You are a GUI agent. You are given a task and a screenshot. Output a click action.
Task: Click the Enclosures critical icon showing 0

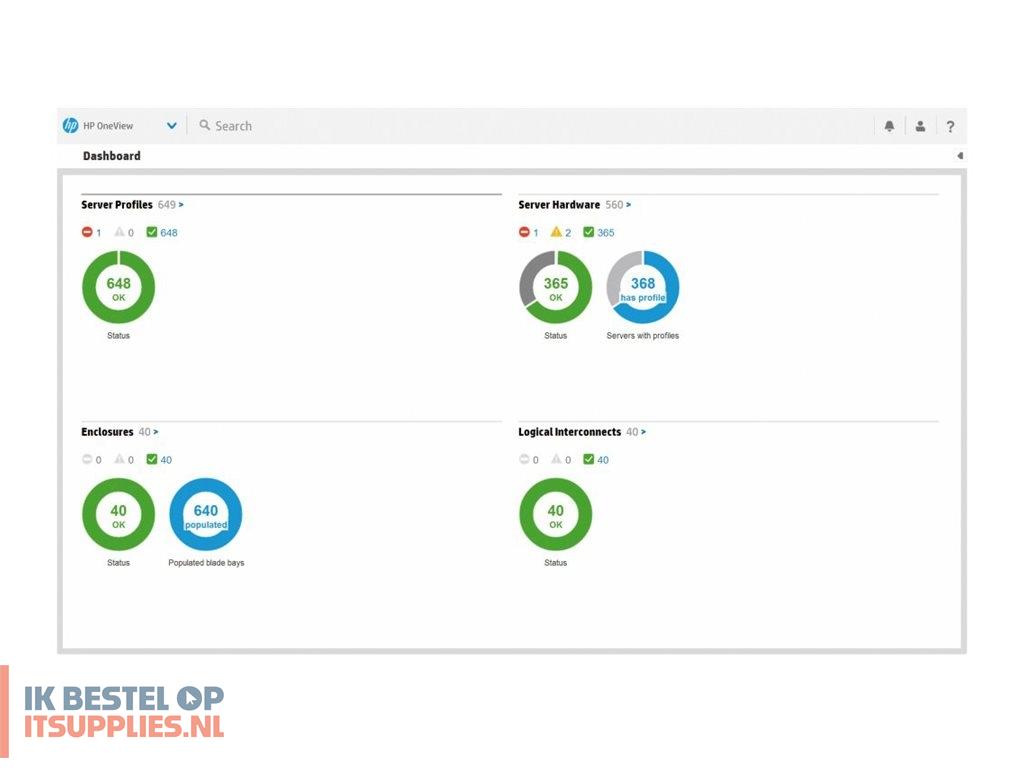tap(87, 459)
